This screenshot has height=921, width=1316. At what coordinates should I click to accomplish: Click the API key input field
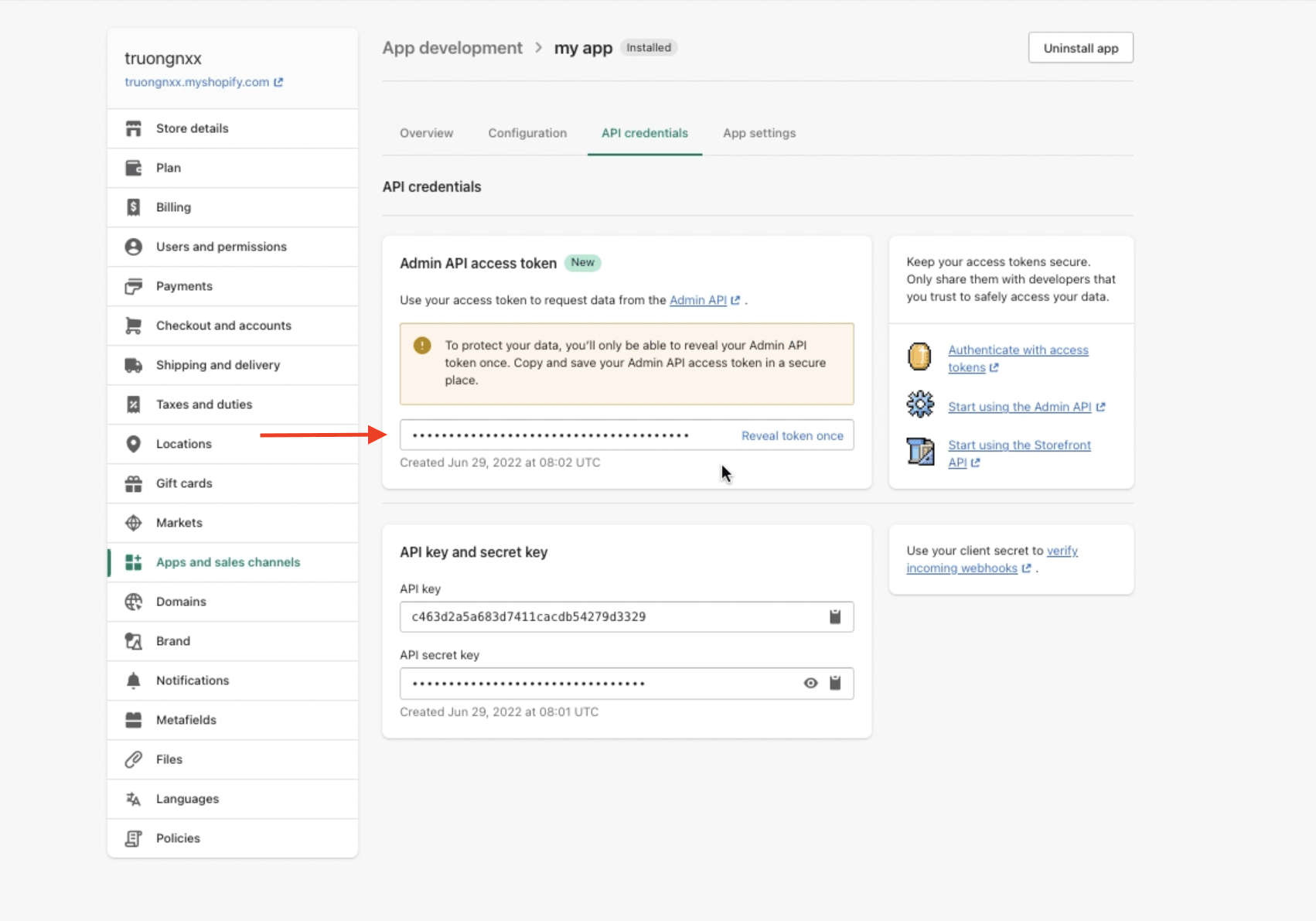pyautogui.click(x=627, y=617)
